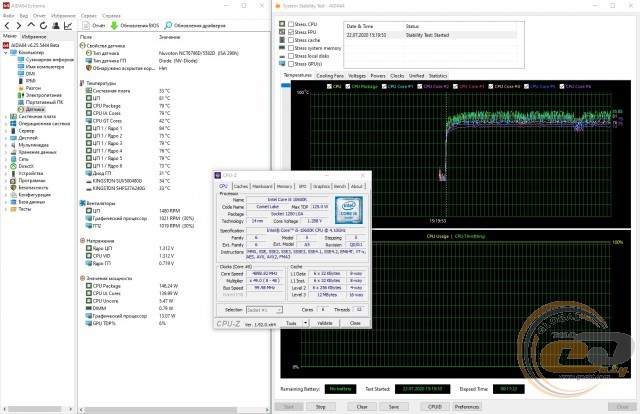Screen dimensions: 640x414
Task: Select Датчики sensor page in tree
Action: pos(31,109)
